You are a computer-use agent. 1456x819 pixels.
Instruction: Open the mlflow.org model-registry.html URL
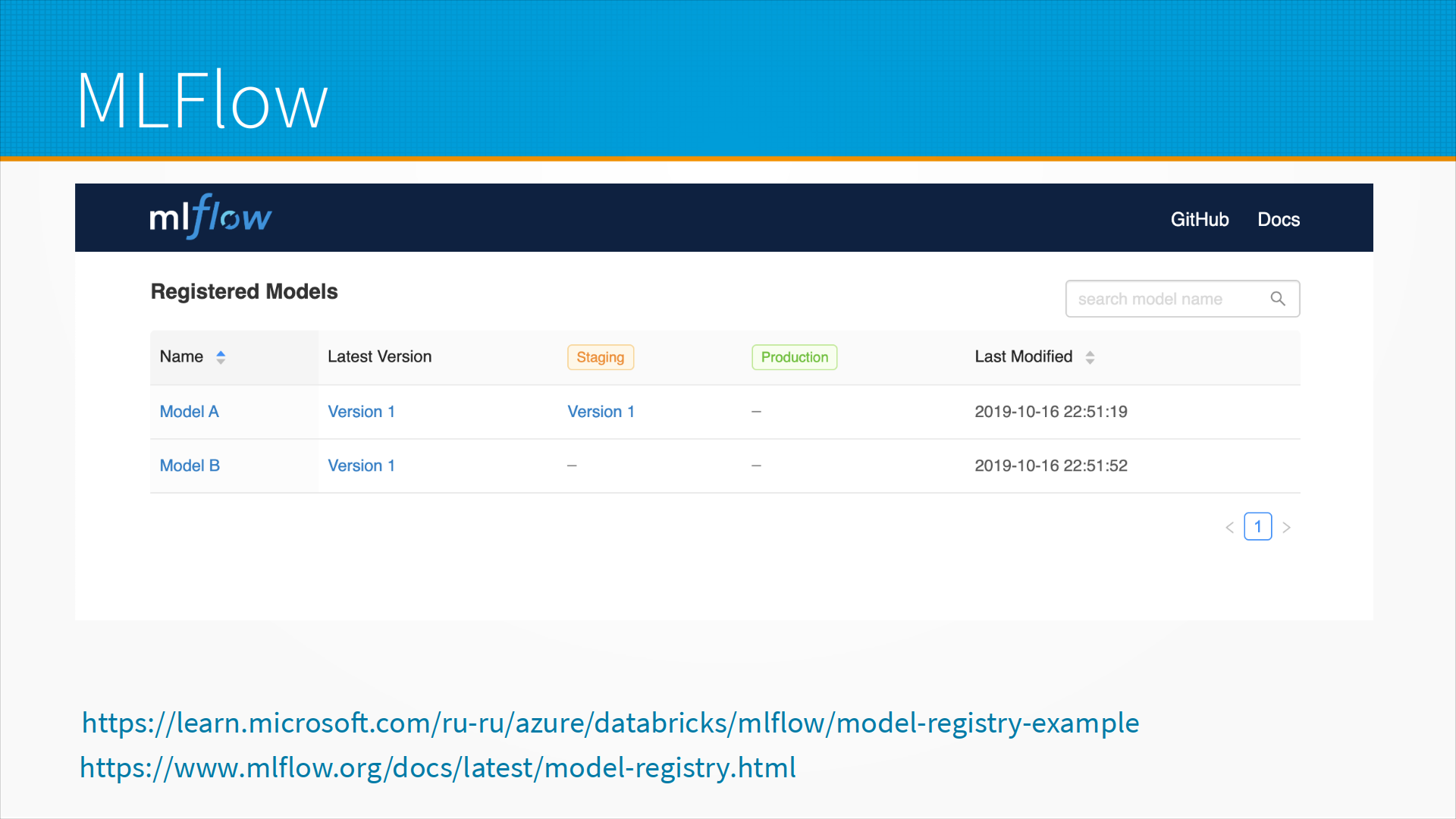pos(438,767)
